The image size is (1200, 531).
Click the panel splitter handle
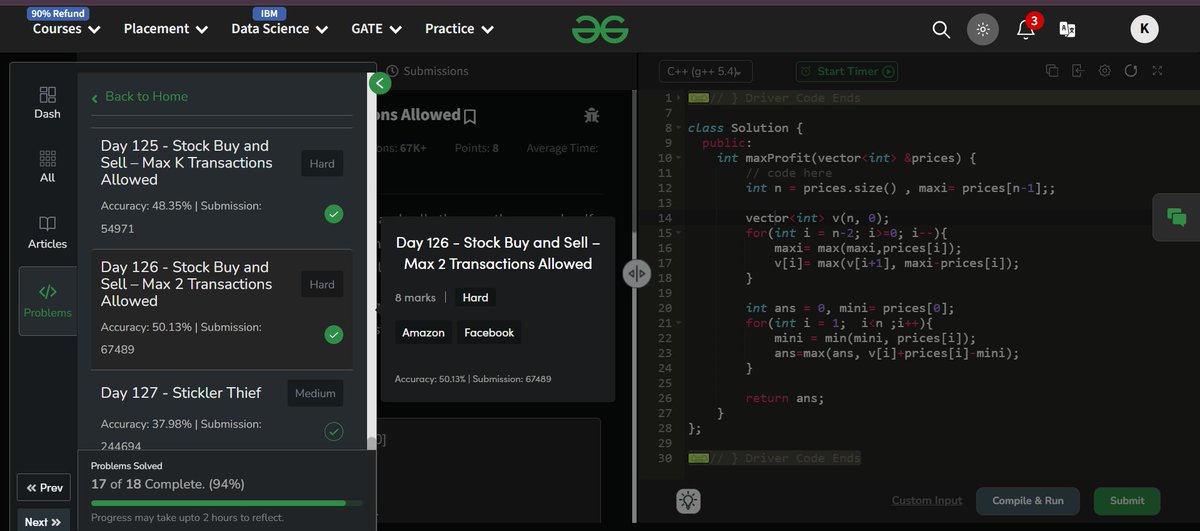point(637,274)
